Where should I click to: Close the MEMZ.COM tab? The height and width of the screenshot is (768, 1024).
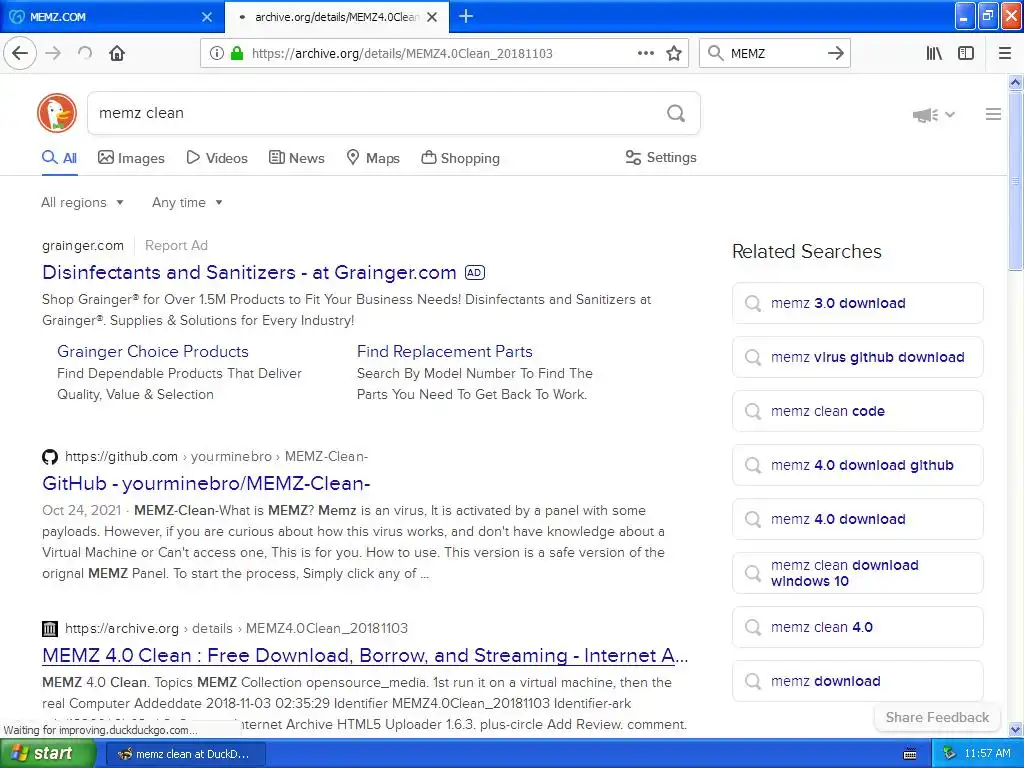(x=207, y=17)
